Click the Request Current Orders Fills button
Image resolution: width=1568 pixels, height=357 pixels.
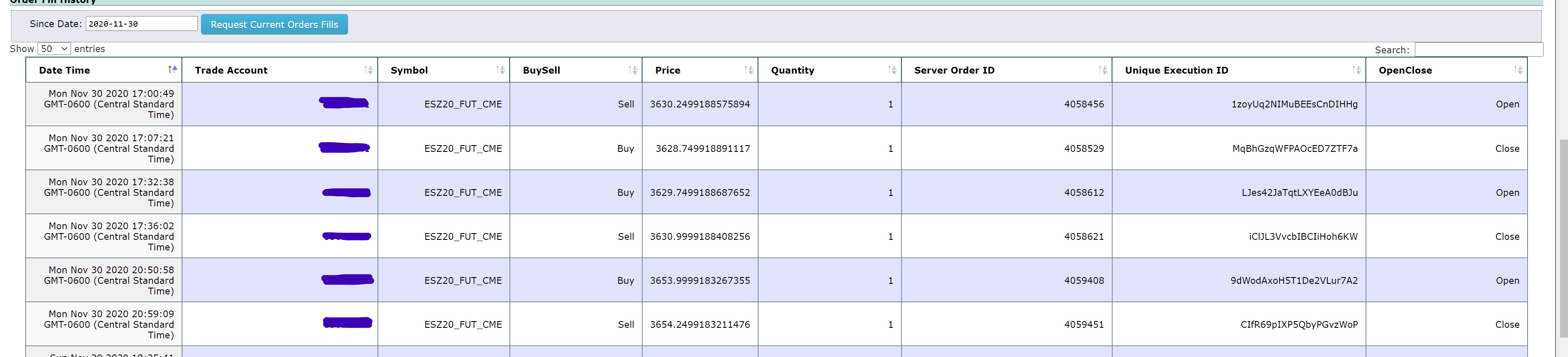click(x=275, y=25)
